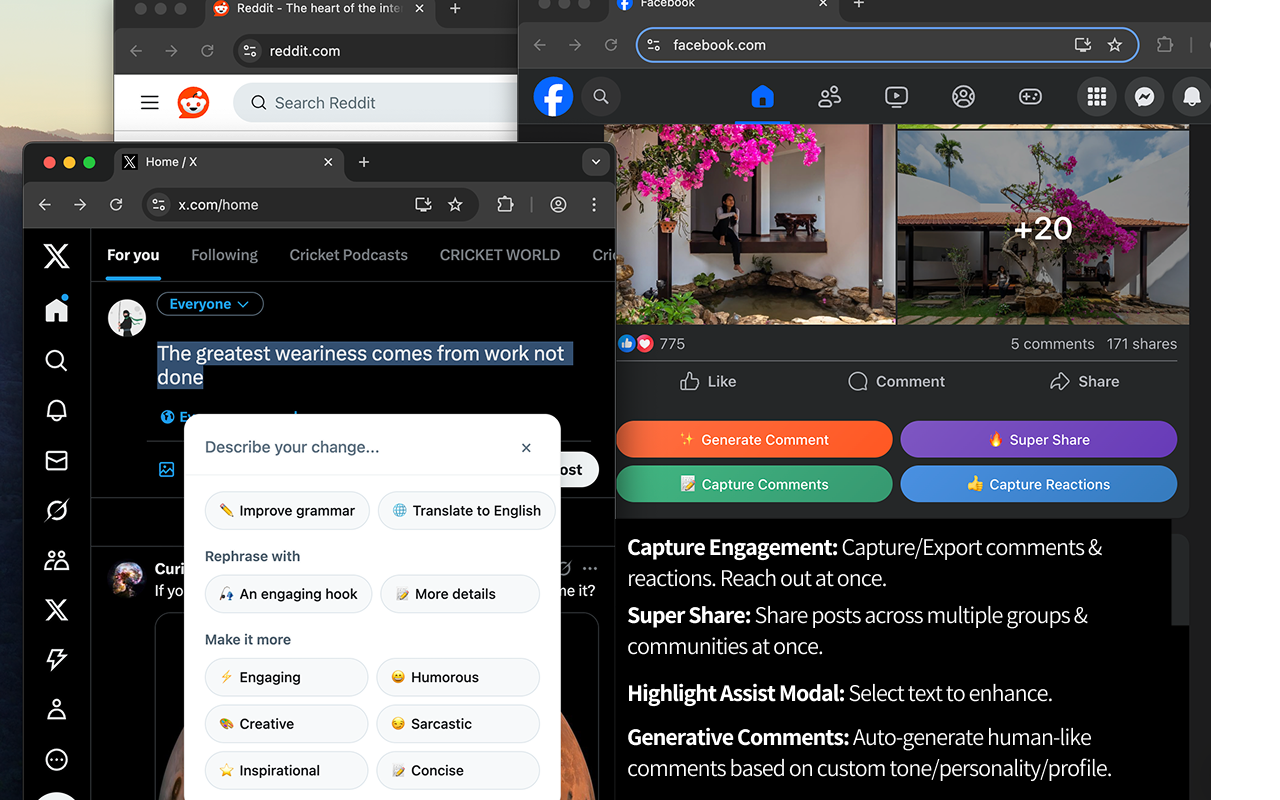Open Reddit hamburger menu
This screenshot has width=1280, height=800.
tap(150, 102)
